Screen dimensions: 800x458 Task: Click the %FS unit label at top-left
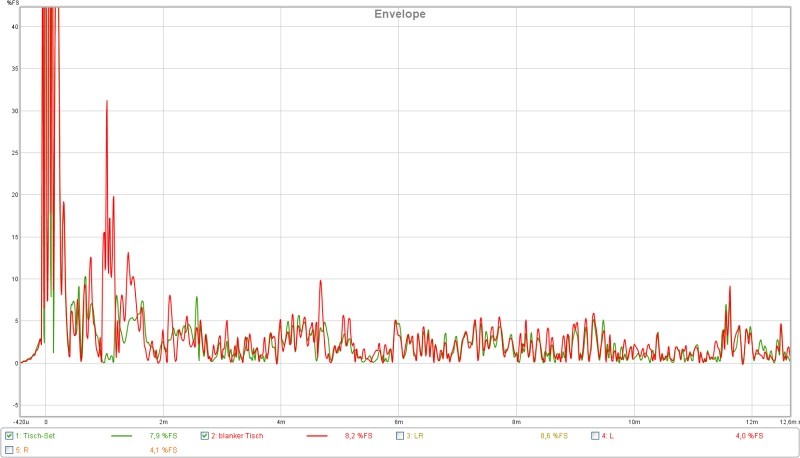pyautogui.click(x=11, y=4)
